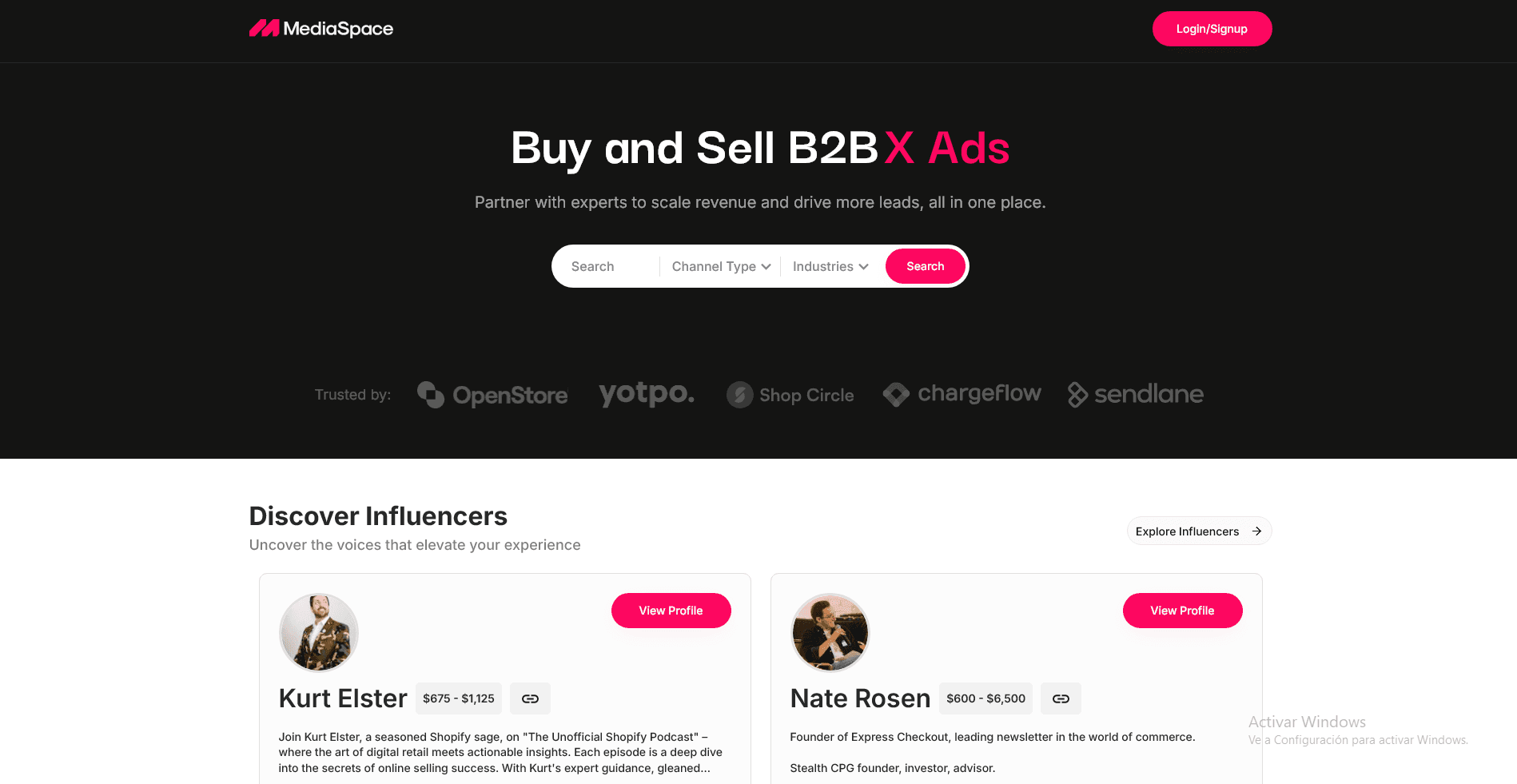Expand the Industries dropdown
This screenshot has height=784, width=1517.
[830, 267]
